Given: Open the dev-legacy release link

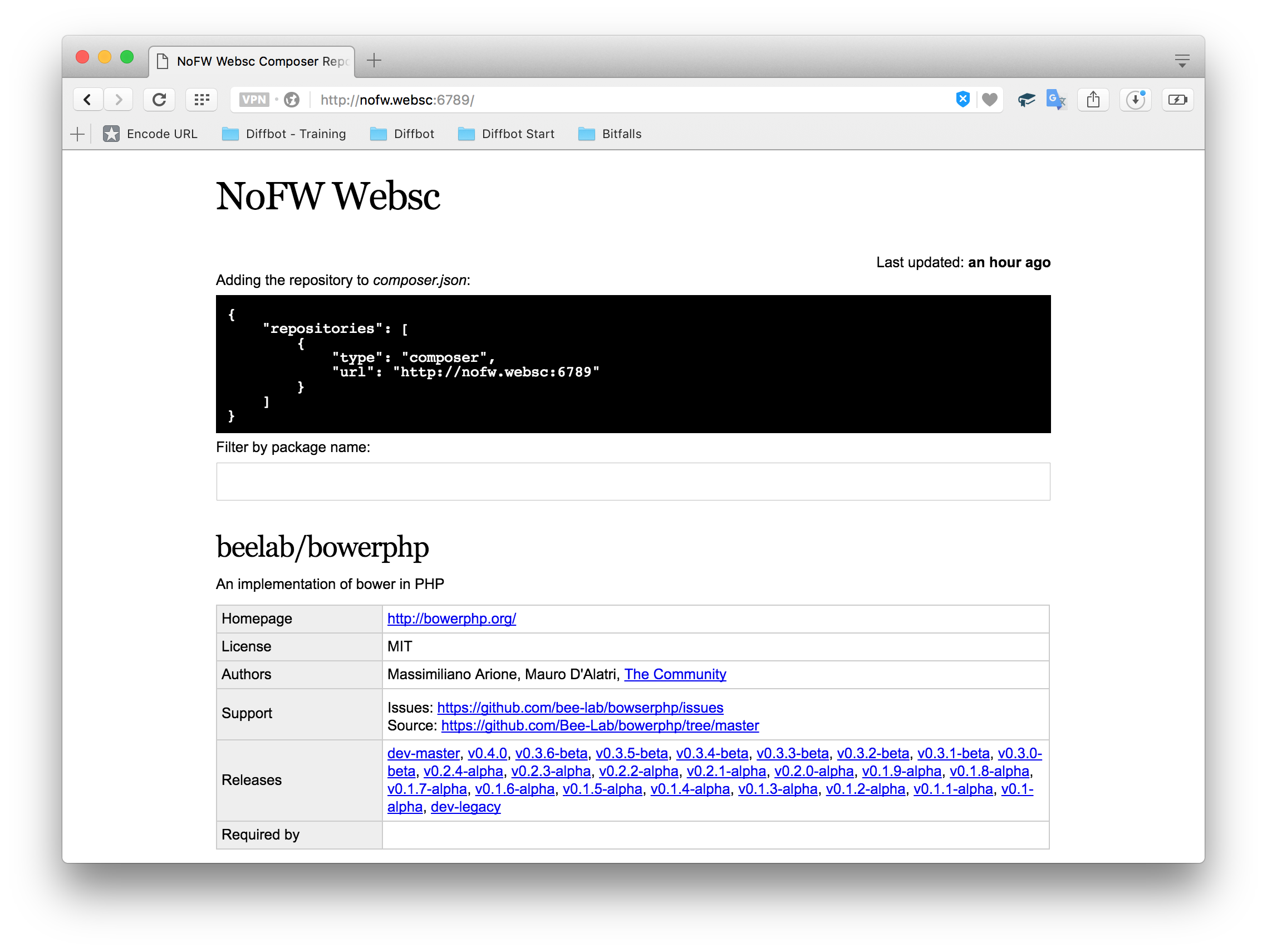Looking at the screenshot, I should [466, 807].
